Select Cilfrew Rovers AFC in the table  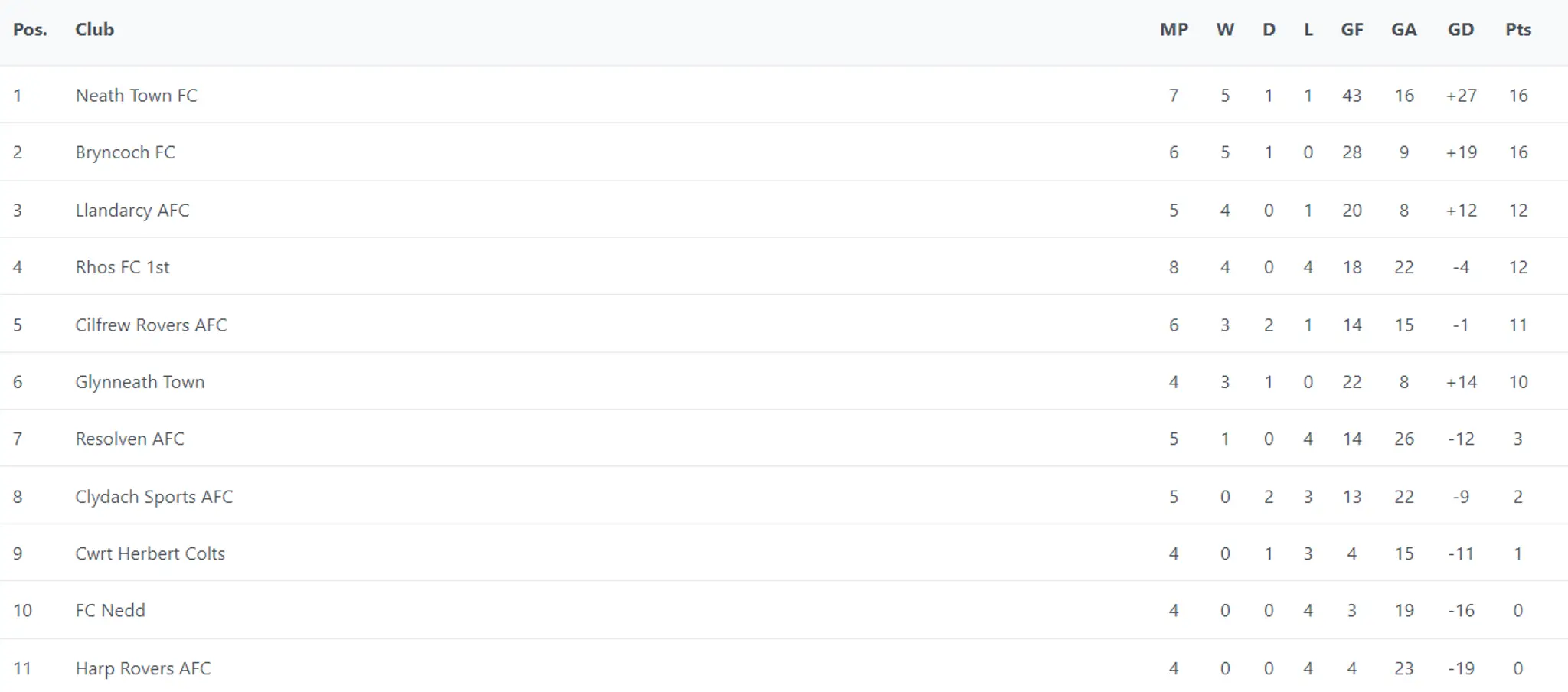151,325
